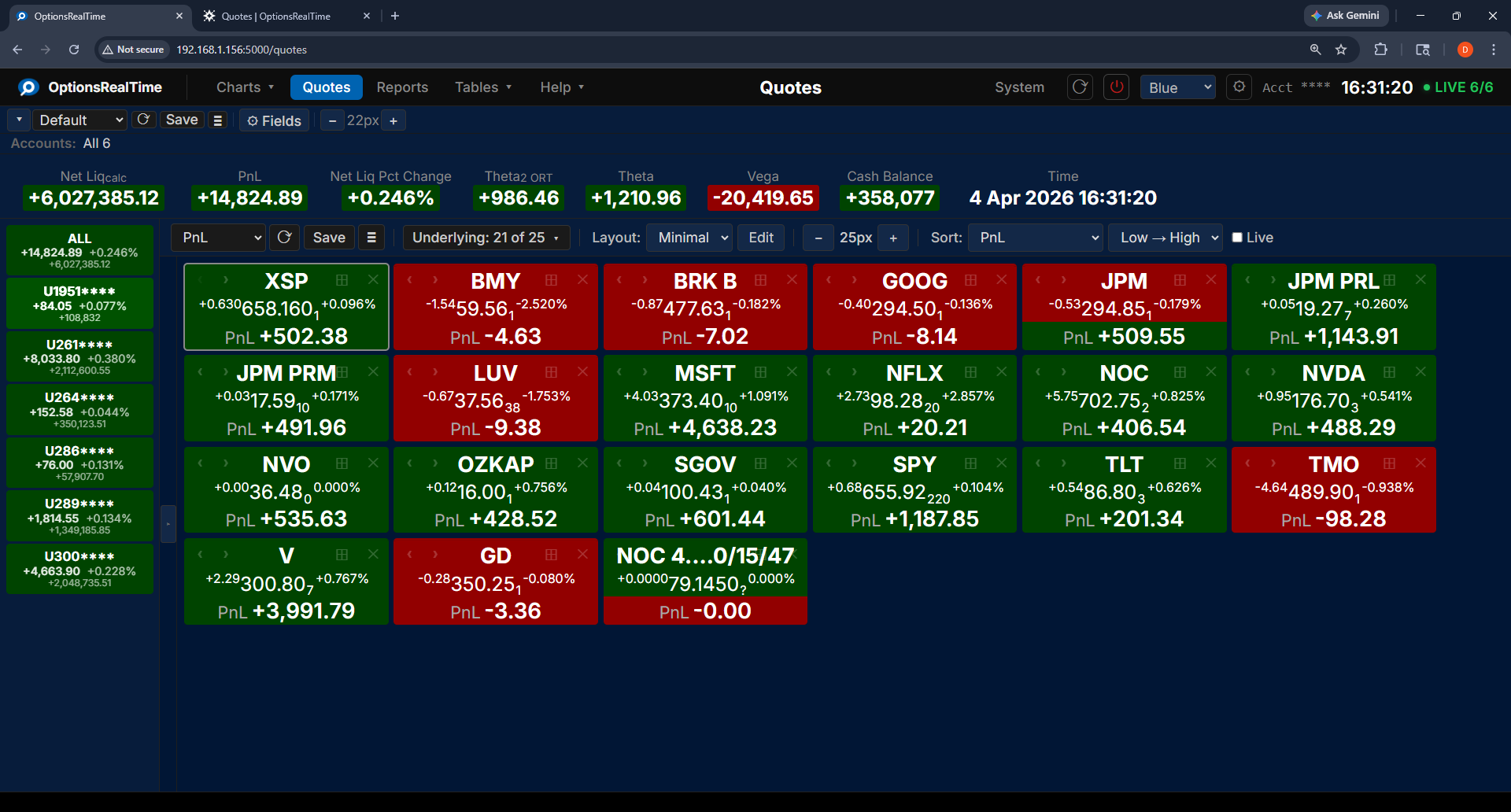Close the GD tile
Screen dimensions: 1511x812
tap(582, 555)
